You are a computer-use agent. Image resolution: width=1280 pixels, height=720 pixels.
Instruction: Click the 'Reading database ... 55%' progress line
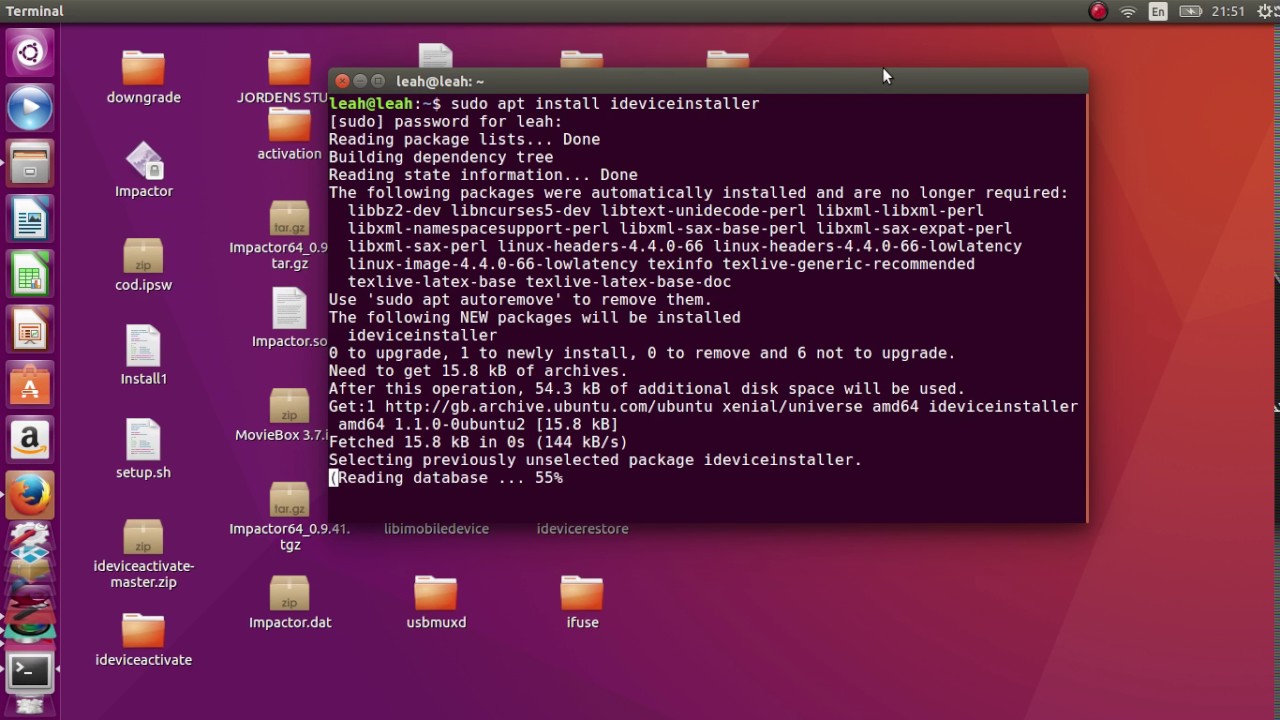[x=446, y=478]
